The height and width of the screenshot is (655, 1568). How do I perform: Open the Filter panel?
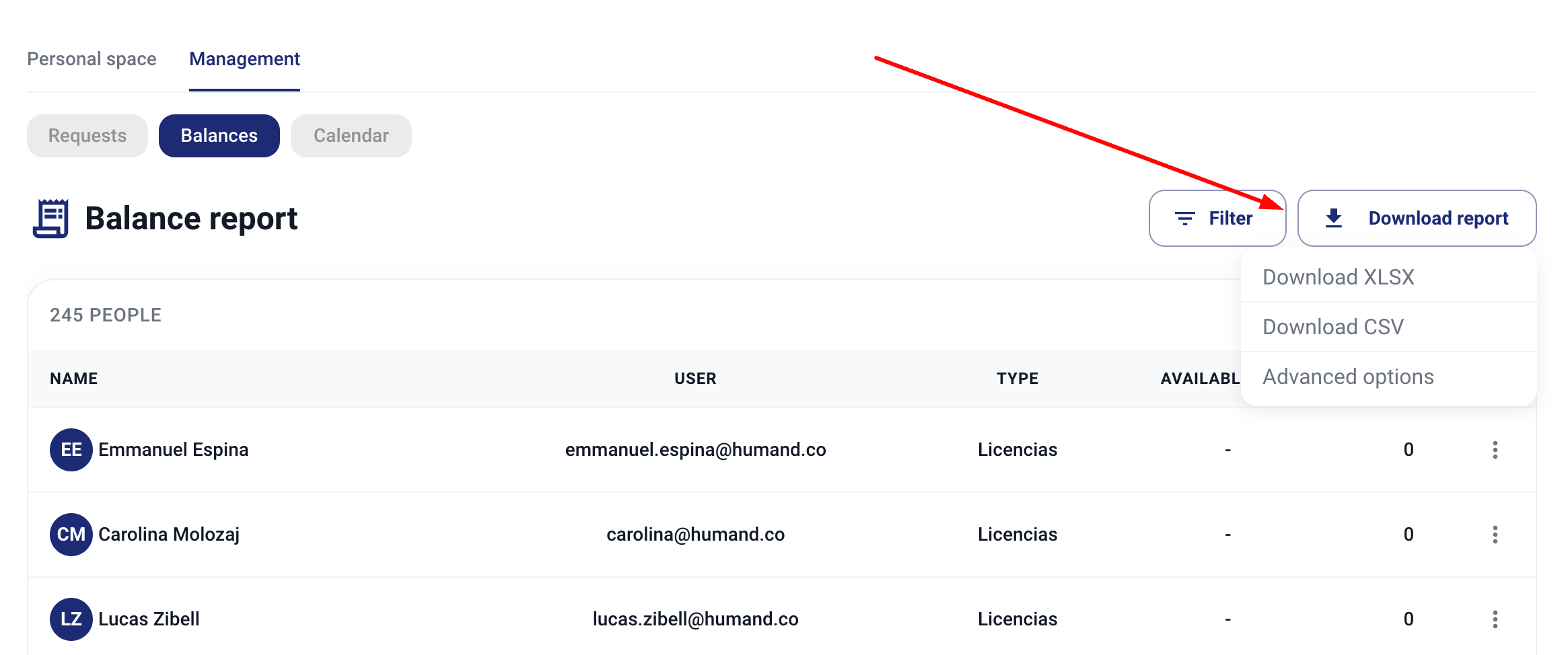1217,219
